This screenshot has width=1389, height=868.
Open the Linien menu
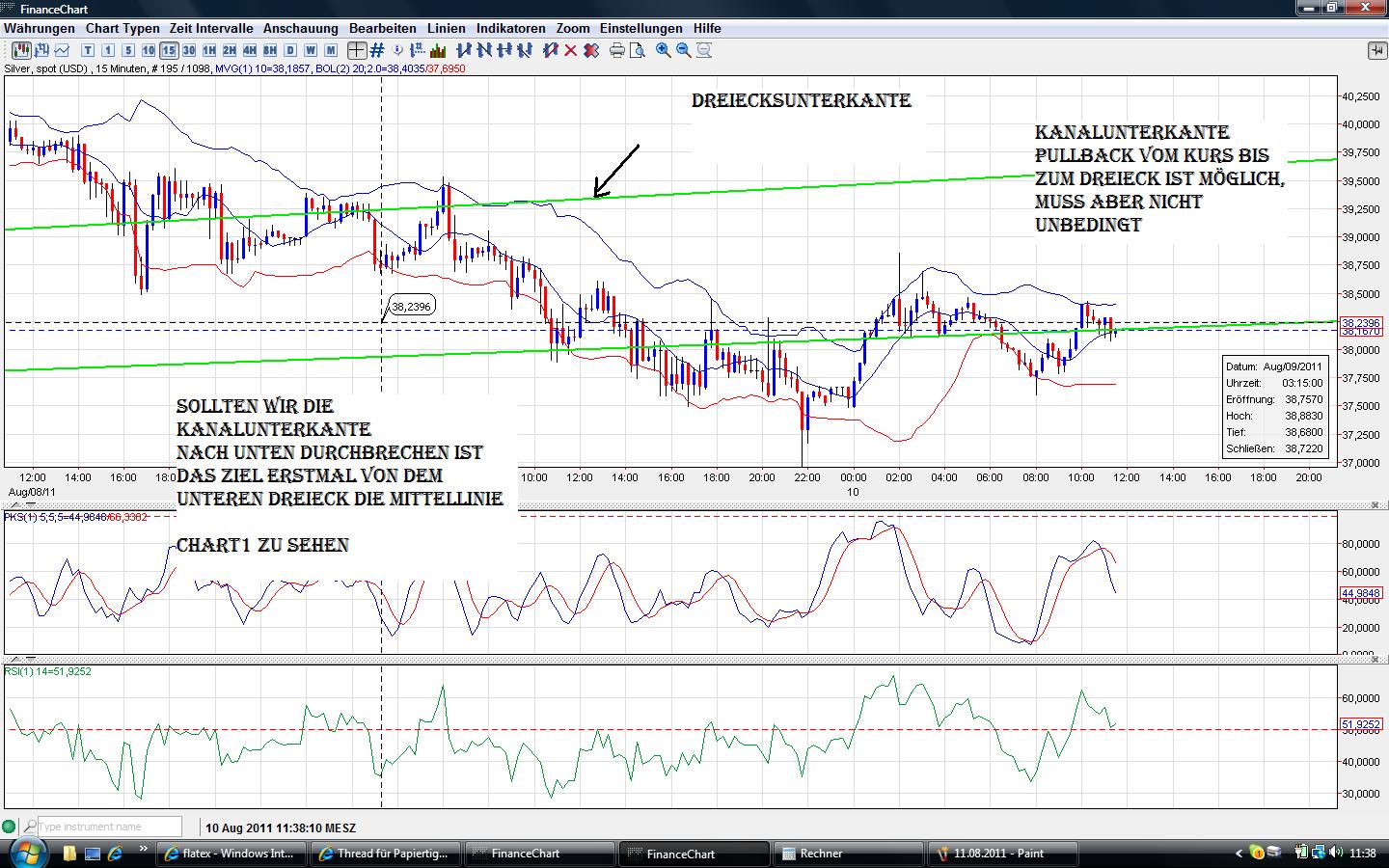coord(447,28)
